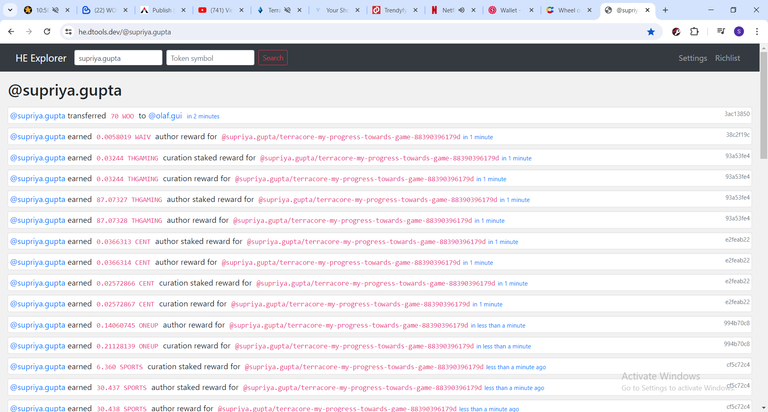Open site information icon in address bar
The width and height of the screenshot is (768, 412).
tap(69, 31)
